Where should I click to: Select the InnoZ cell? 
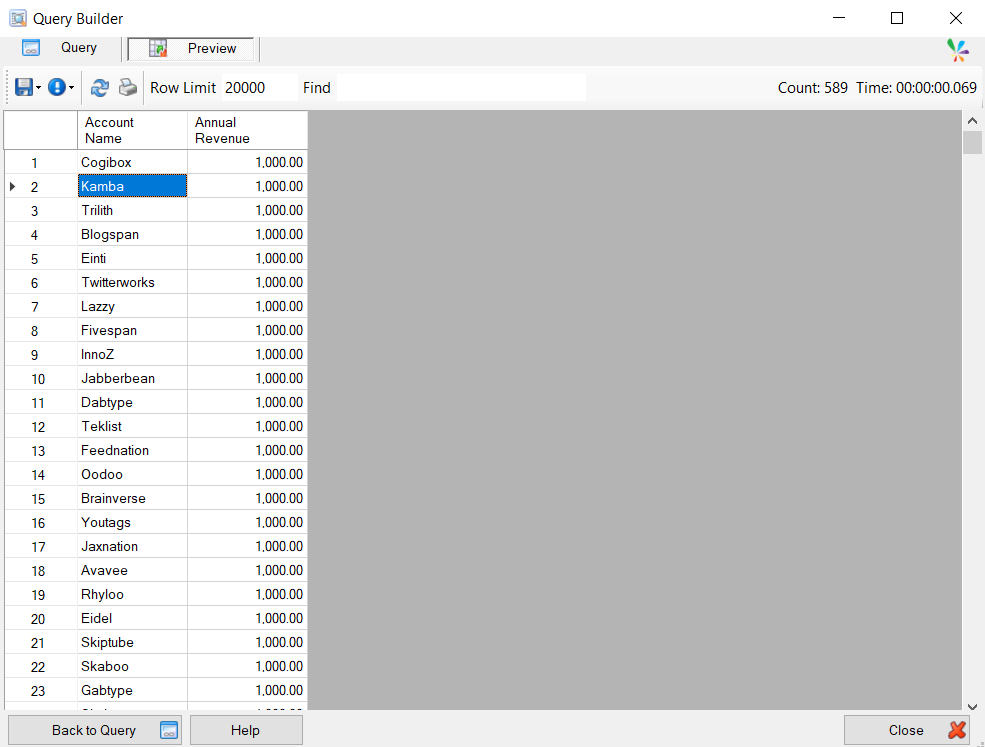click(x=133, y=354)
